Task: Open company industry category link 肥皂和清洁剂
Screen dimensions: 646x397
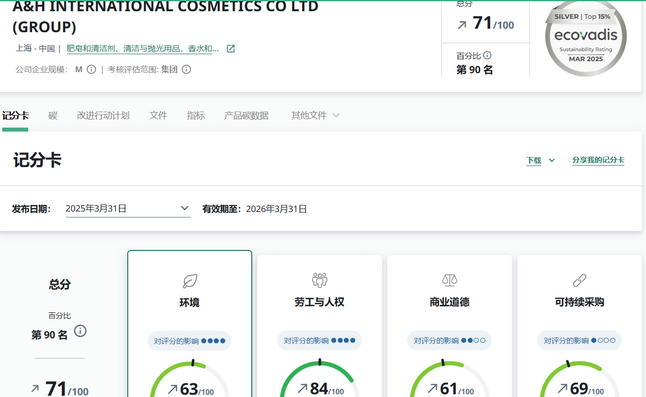Action: (143, 49)
